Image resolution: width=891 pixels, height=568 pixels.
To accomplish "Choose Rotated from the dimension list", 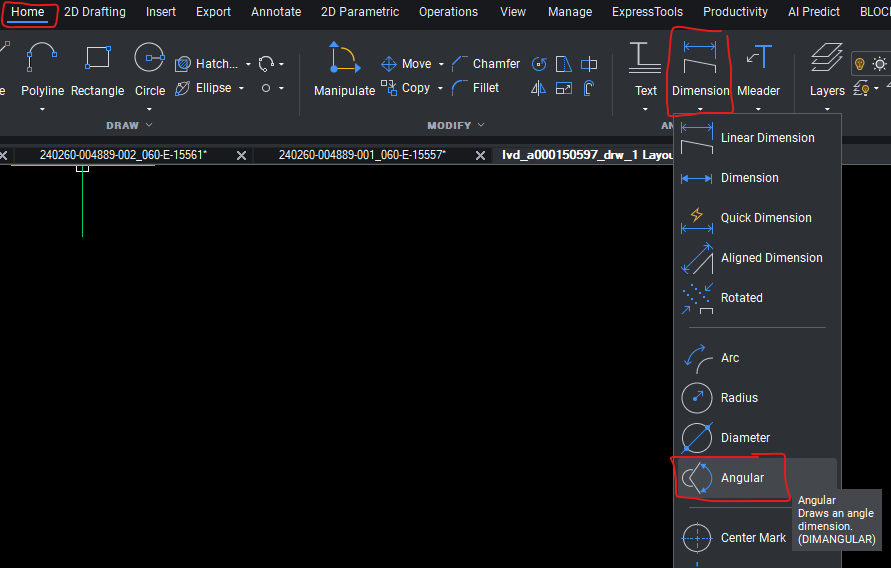I will (756, 298).
